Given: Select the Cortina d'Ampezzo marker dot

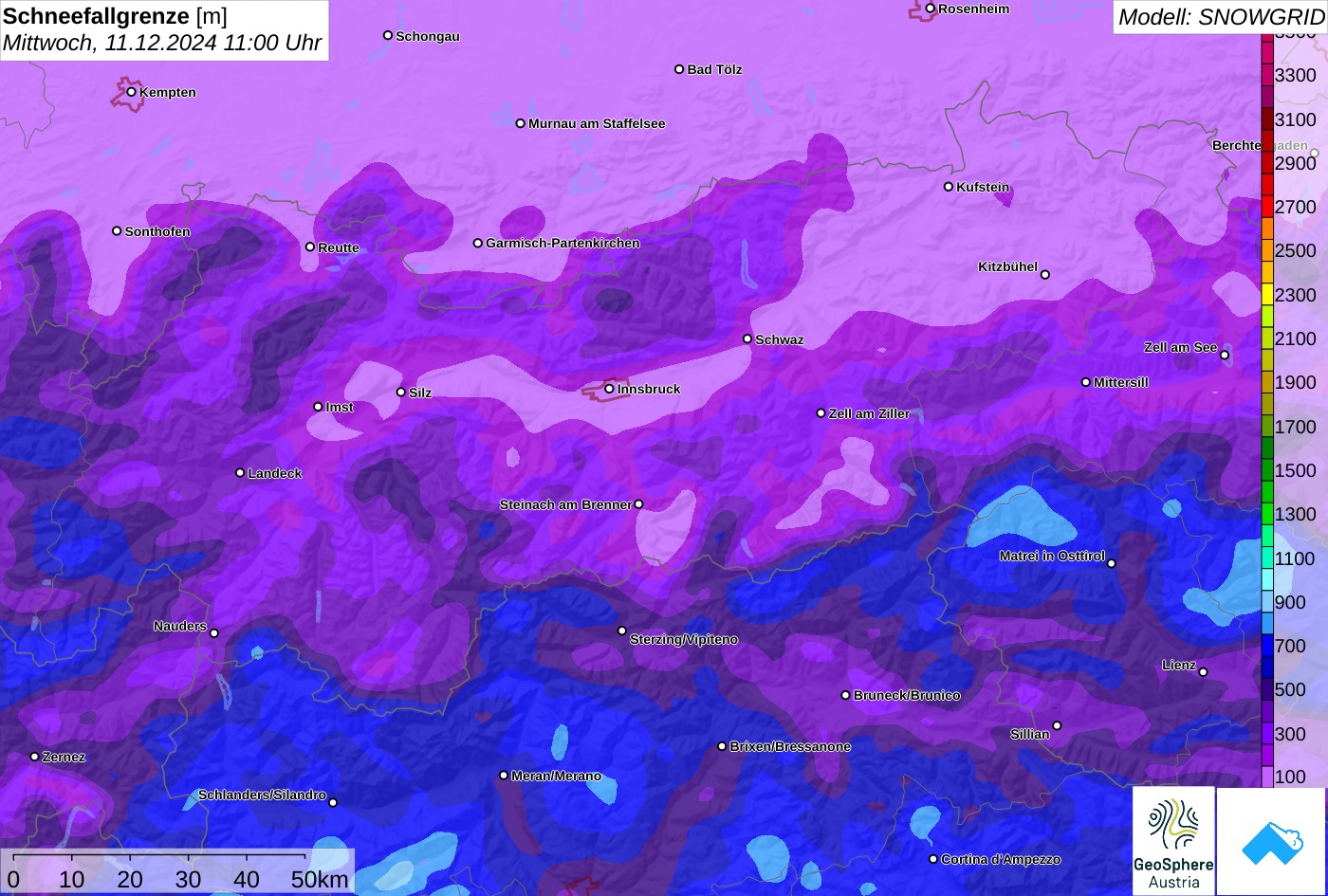Looking at the screenshot, I should click(x=933, y=859).
